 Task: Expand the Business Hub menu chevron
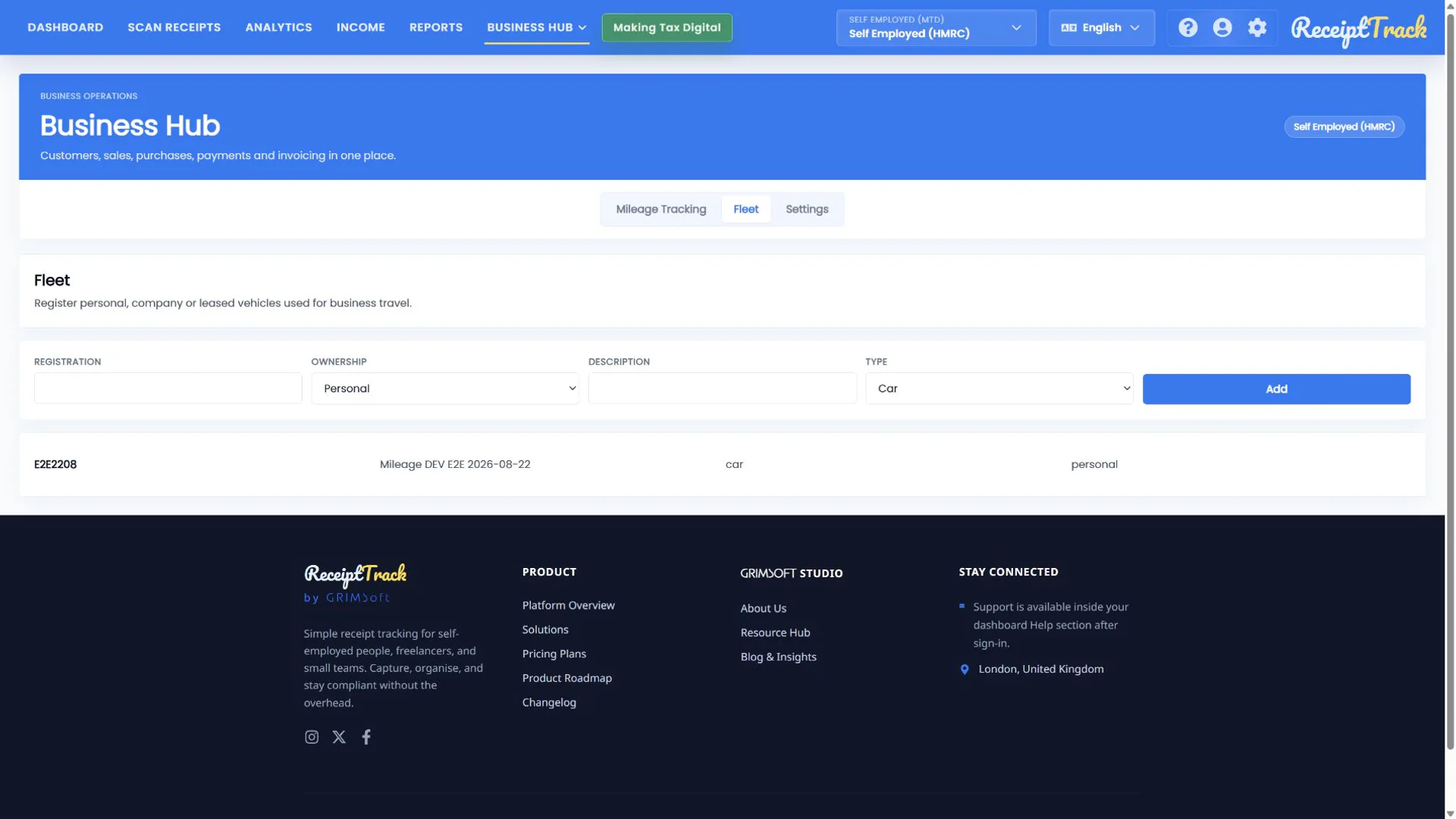(x=582, y=28)
